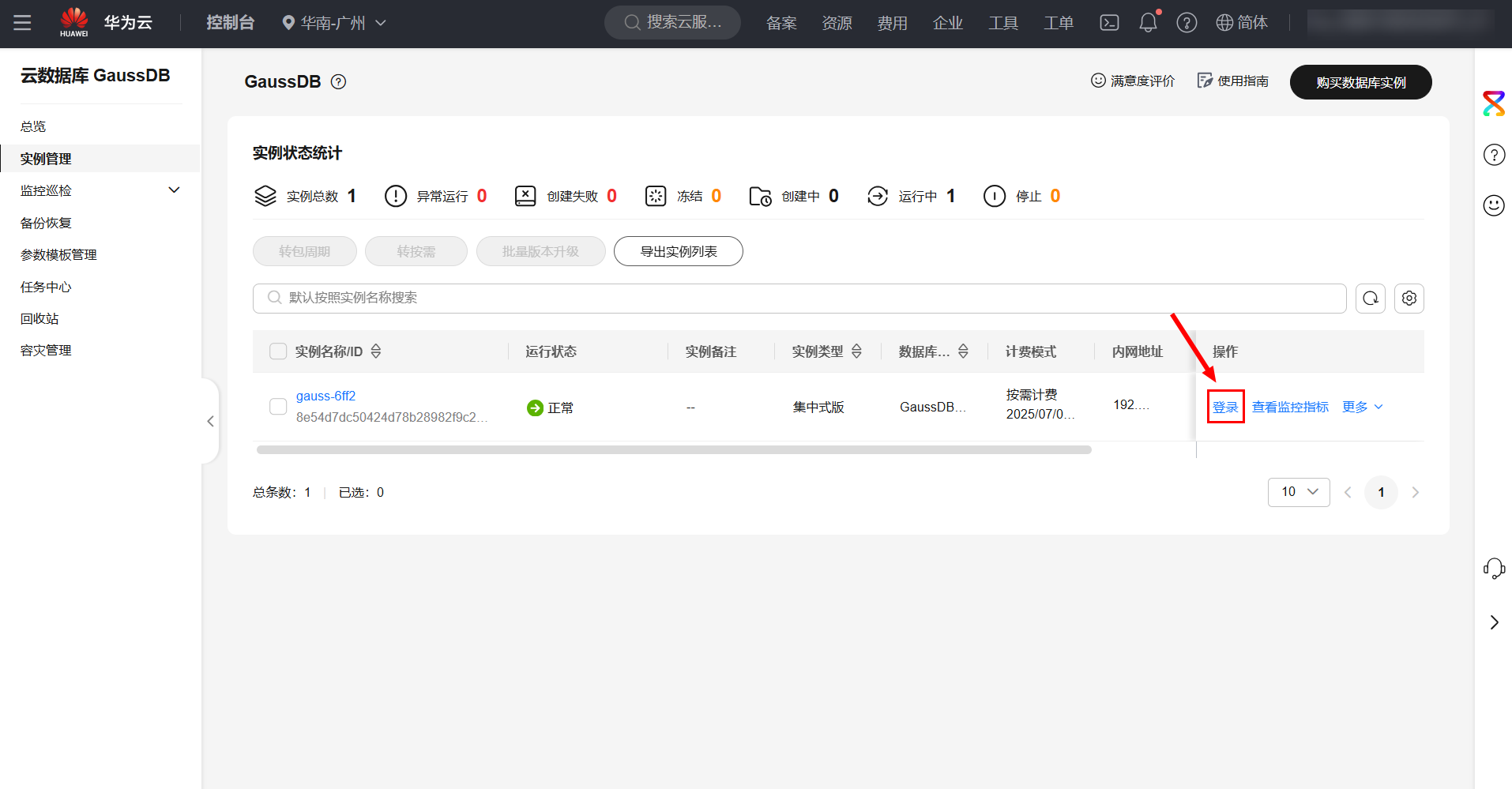The image size is (1512, 789).
Task: Click the help icon beside GaussDB title
Action: point(338,82)
